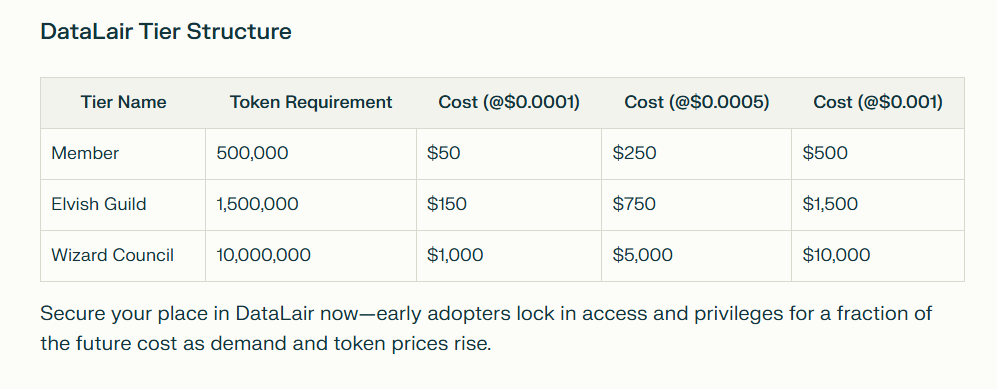Click the Cost (@$0.0005) column header

coord(696,102)
